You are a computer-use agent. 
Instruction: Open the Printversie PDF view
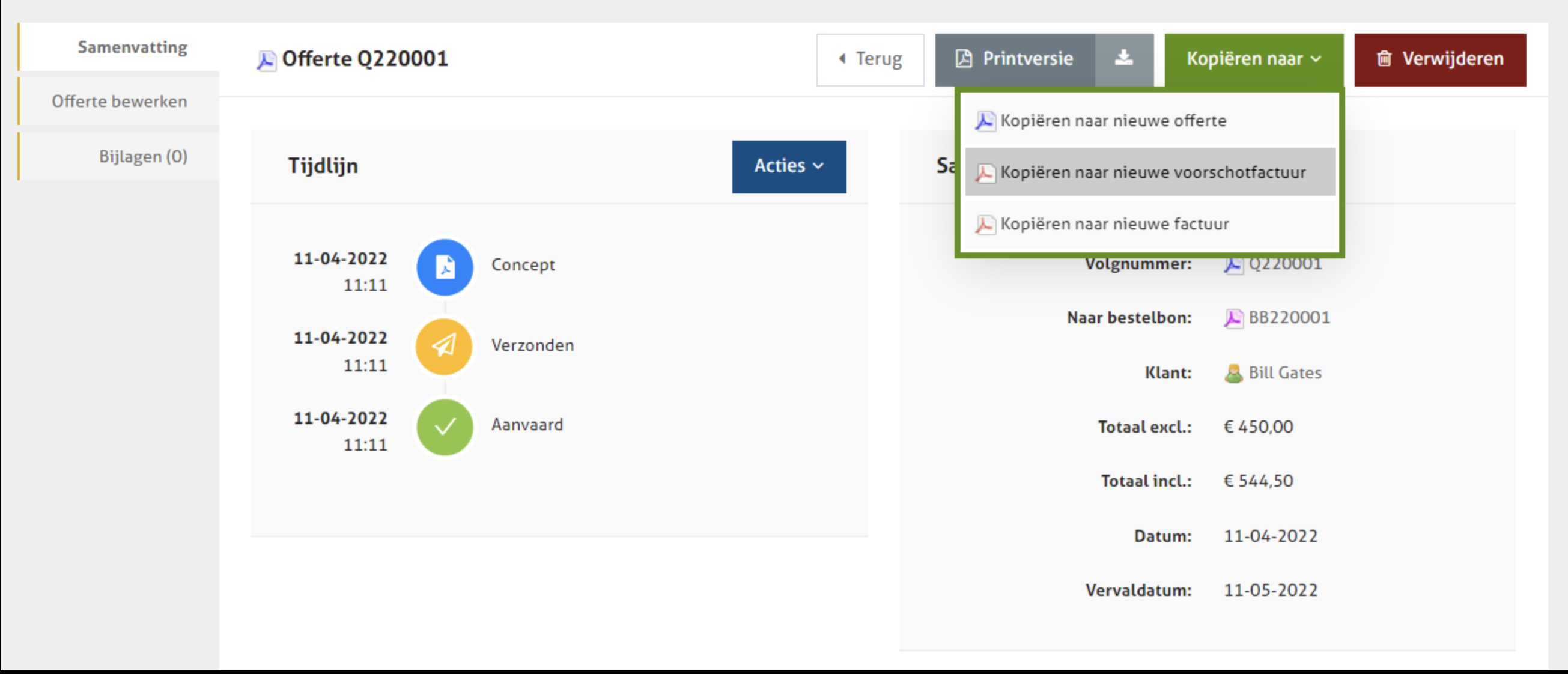(x=1015, y=59)
